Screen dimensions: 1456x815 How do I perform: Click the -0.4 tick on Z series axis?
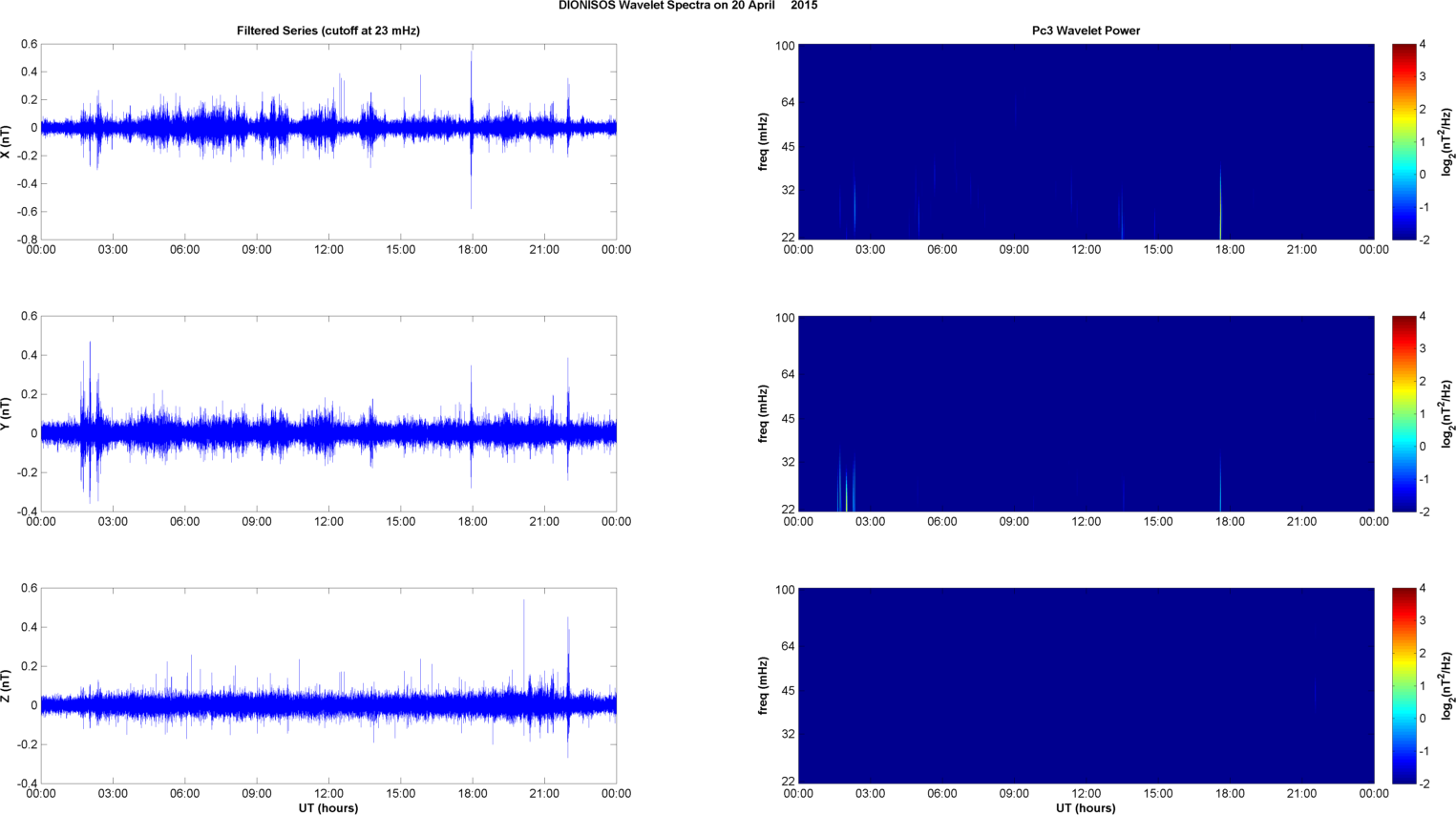coord(28,784)
